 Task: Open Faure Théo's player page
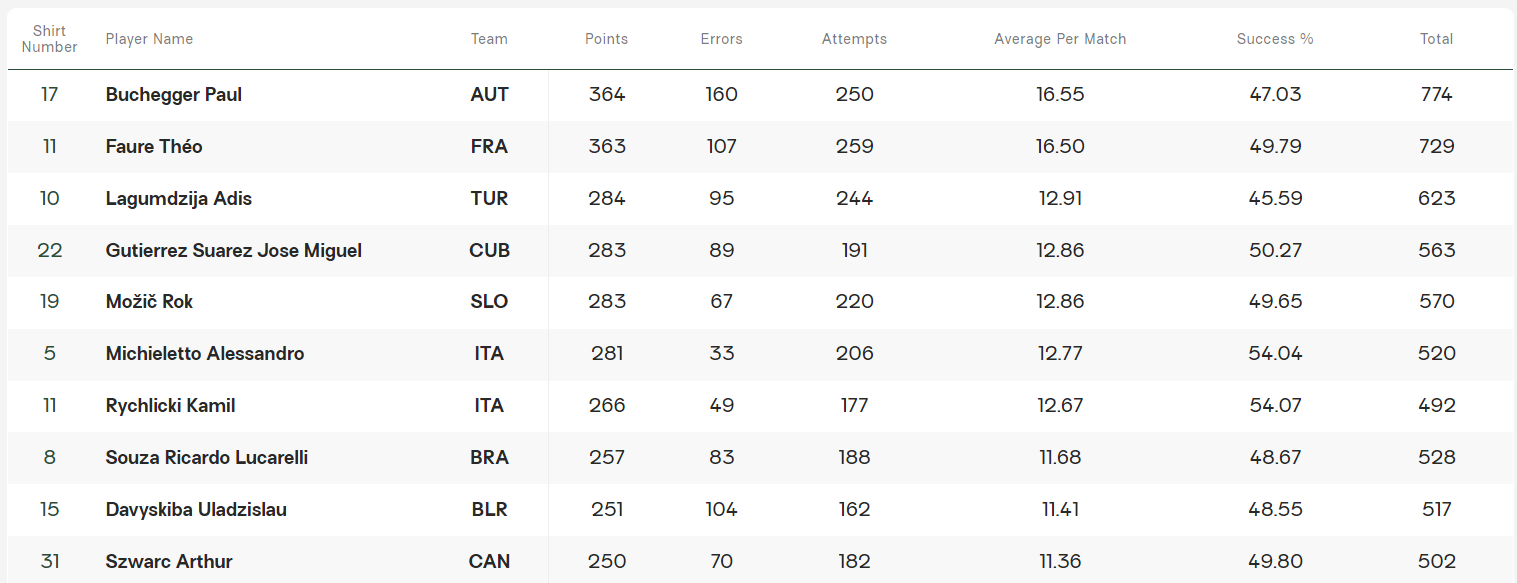pos(154,147)
